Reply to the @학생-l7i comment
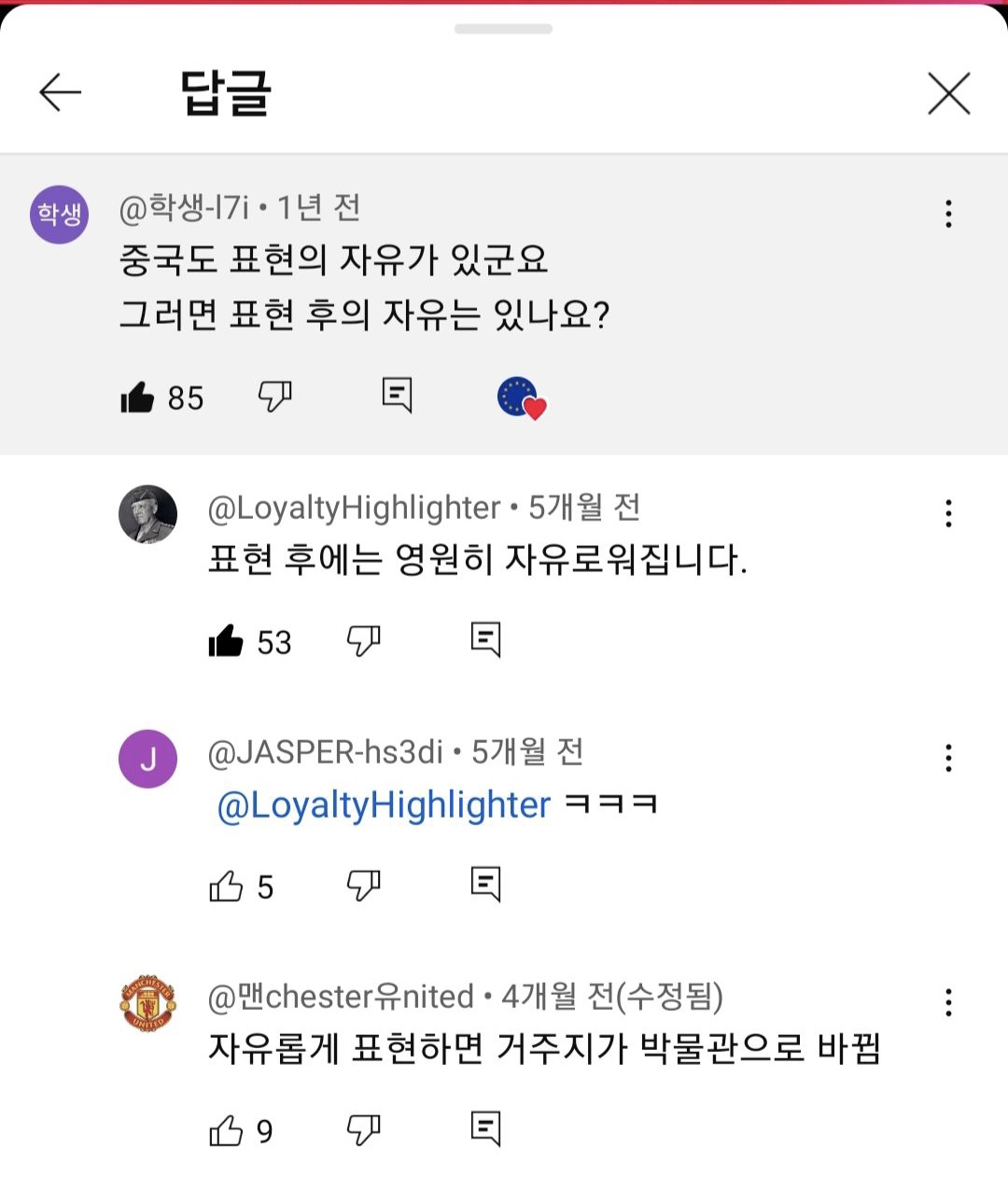1008x1189 pixels. click(x=397, y=396)
